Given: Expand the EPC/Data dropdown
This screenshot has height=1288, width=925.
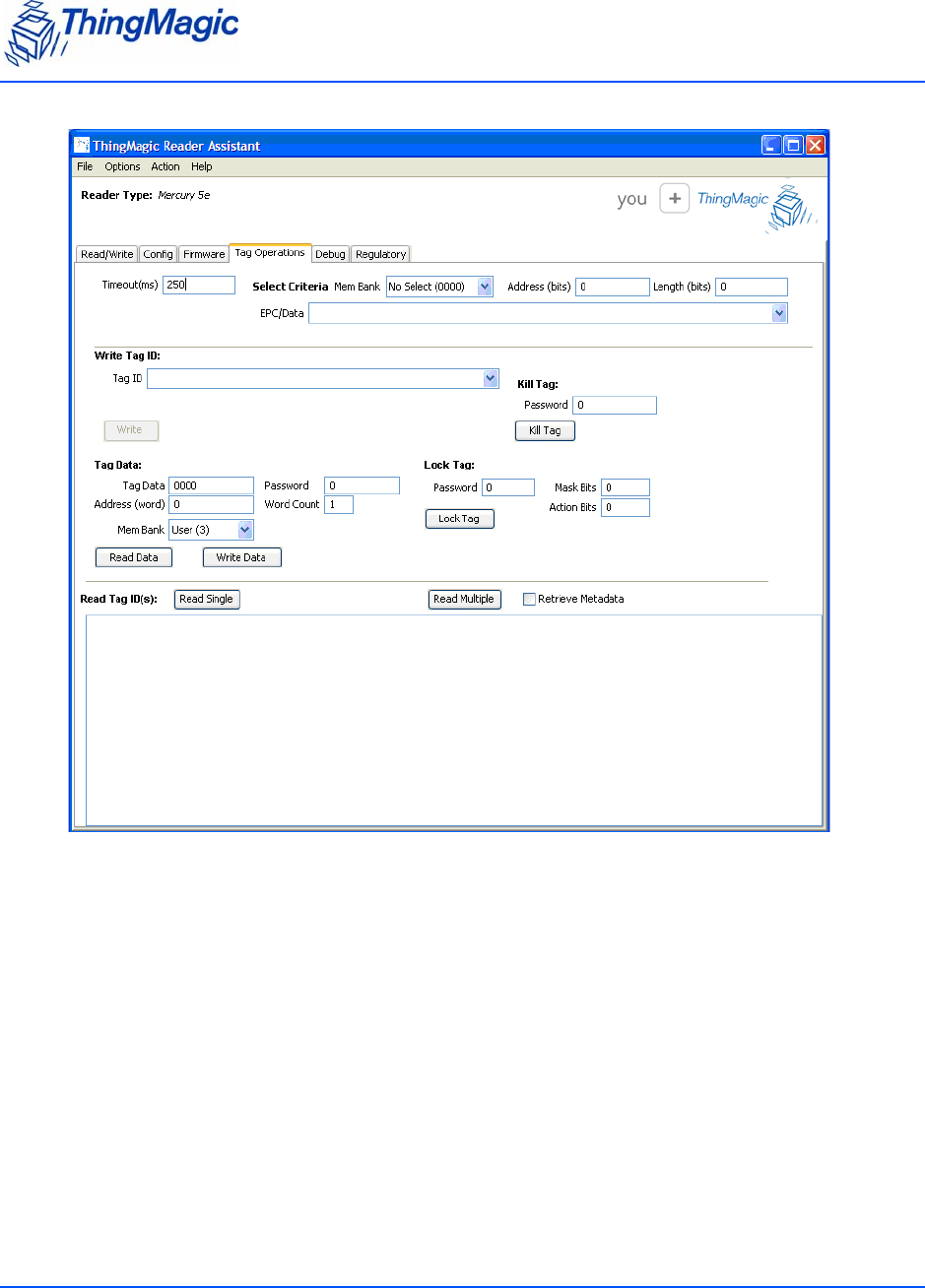Looking at the screenshot, I should [x=779, y=313].
